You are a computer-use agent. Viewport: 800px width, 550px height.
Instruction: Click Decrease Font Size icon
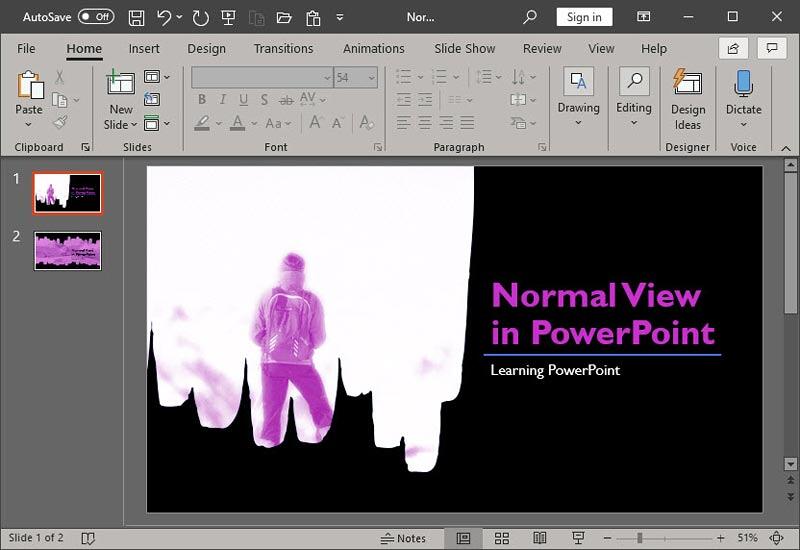tap(337, 122)
